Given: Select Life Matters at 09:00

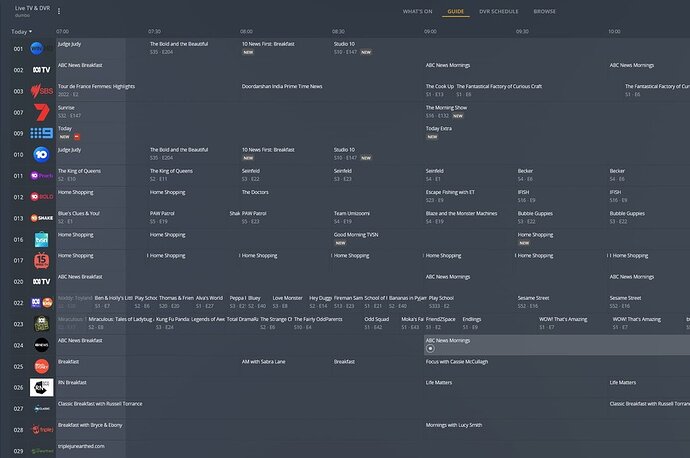Looking at the screenshot, I should [438, 382].
